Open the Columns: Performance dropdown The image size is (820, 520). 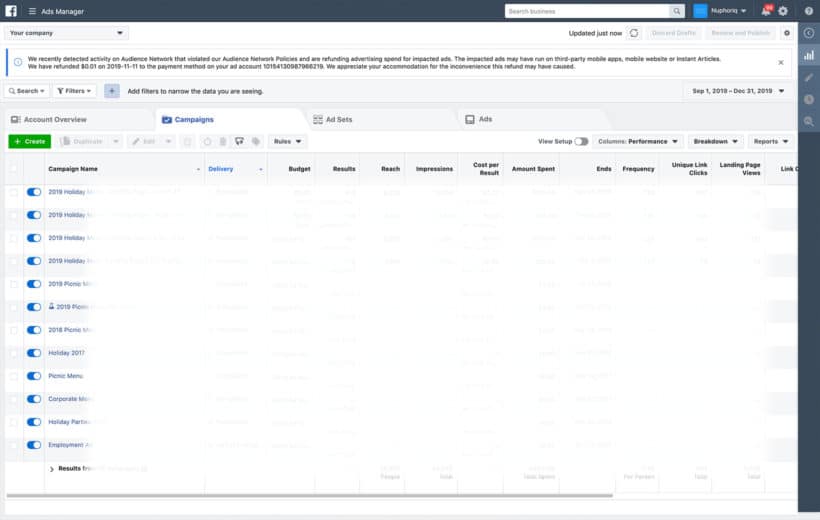[x=638, y=141]
